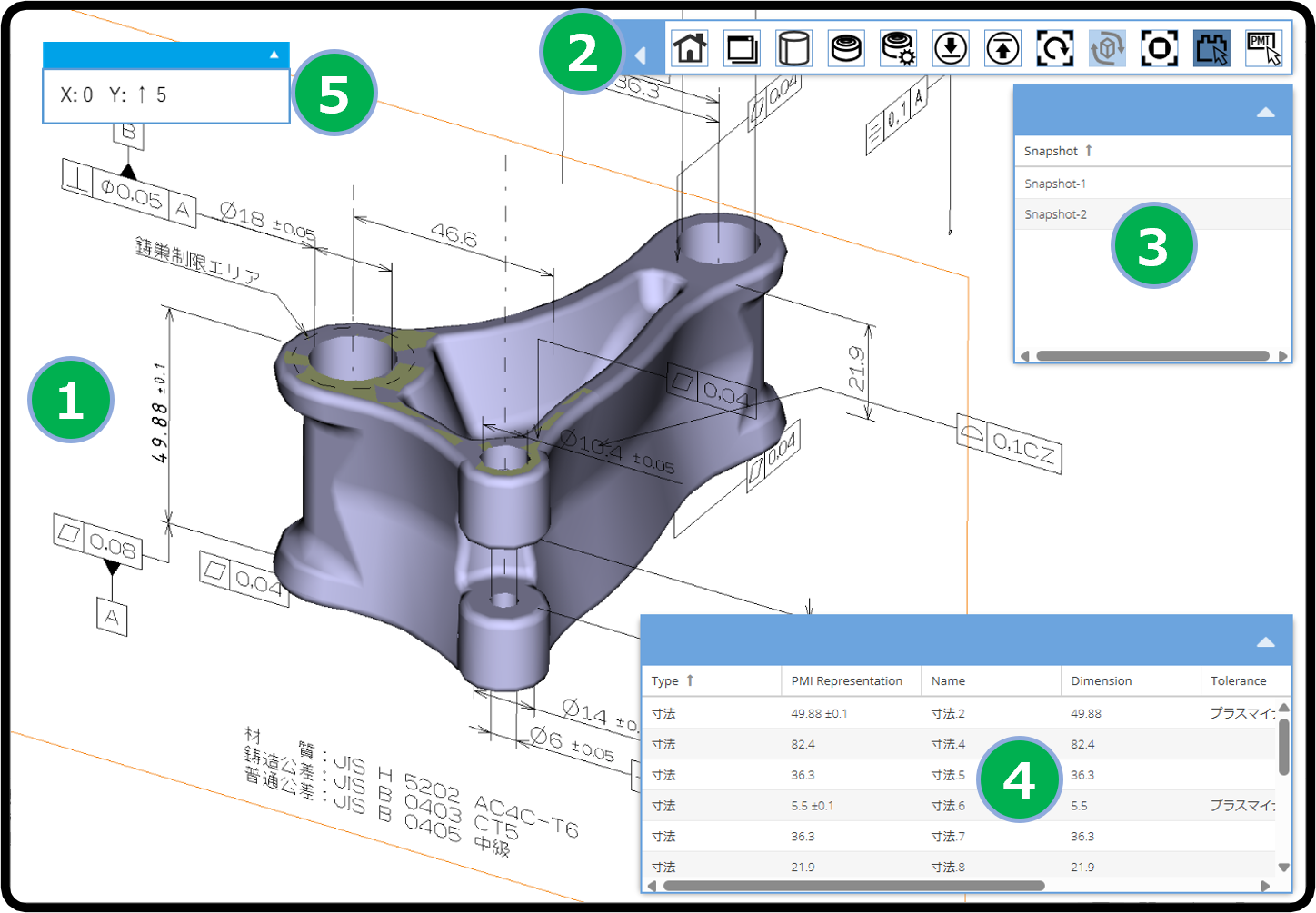Collapse the PMI table panel

[x=1265, y=642]
